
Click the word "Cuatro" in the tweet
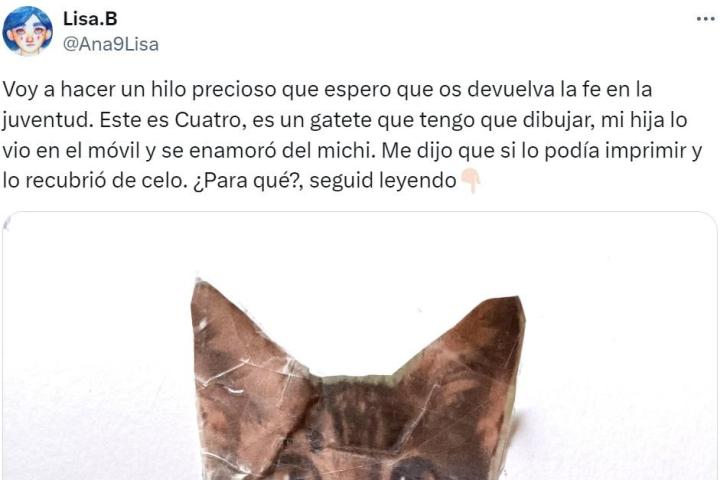(x=208, y=120)
